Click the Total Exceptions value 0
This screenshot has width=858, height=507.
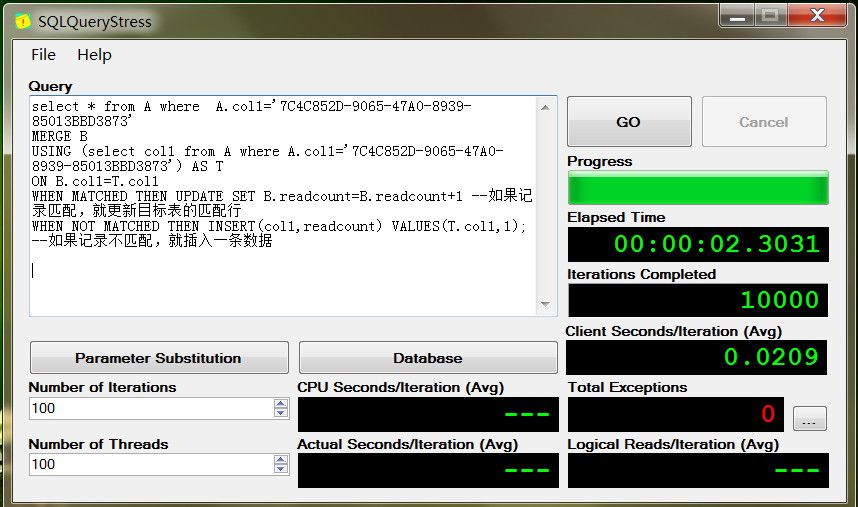pyautogui.click(x=768, y=414)
